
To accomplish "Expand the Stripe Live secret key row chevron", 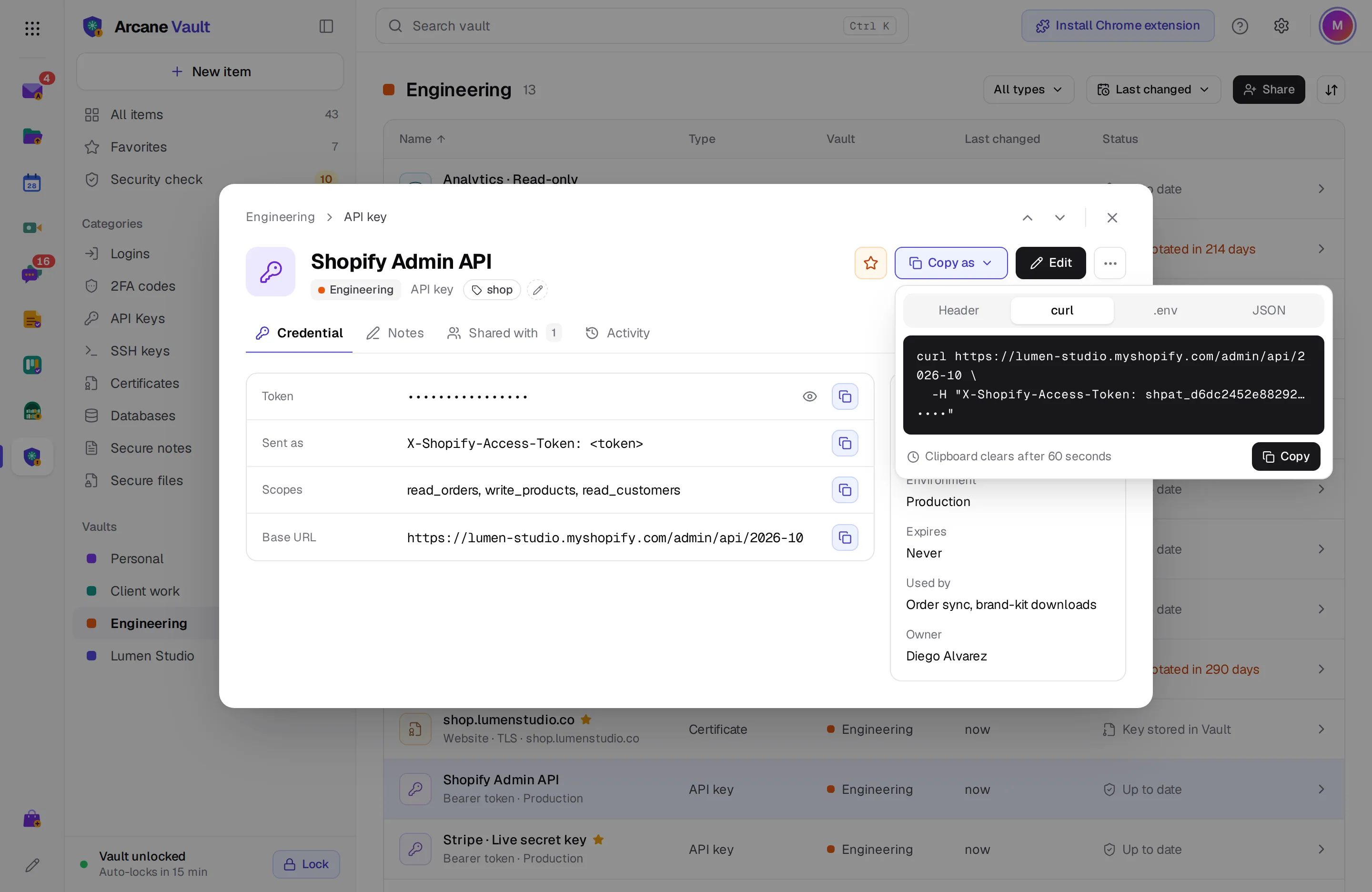I will (x=1321, y=849).
